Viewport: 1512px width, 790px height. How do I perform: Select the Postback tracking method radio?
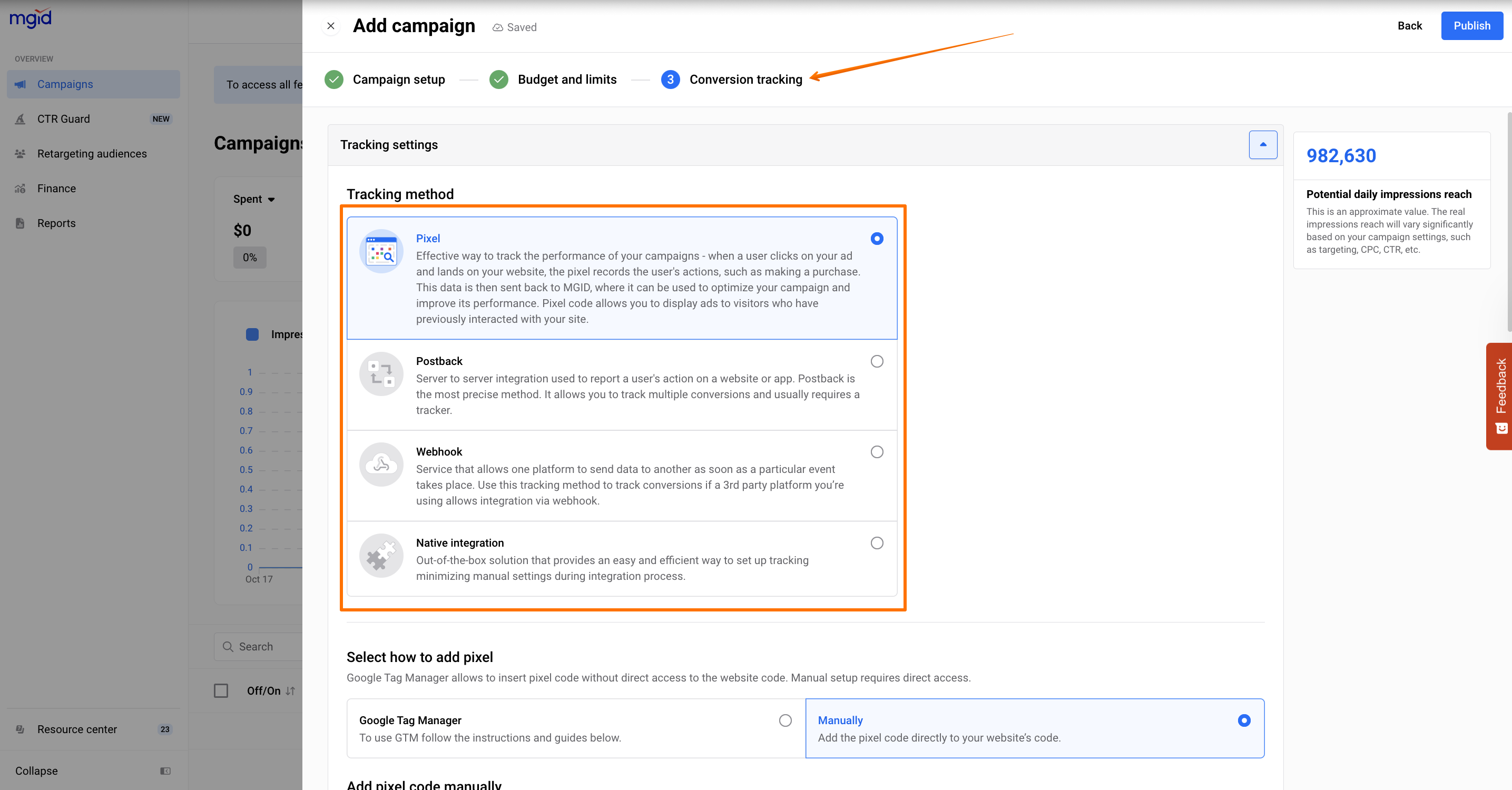[876, 361]
